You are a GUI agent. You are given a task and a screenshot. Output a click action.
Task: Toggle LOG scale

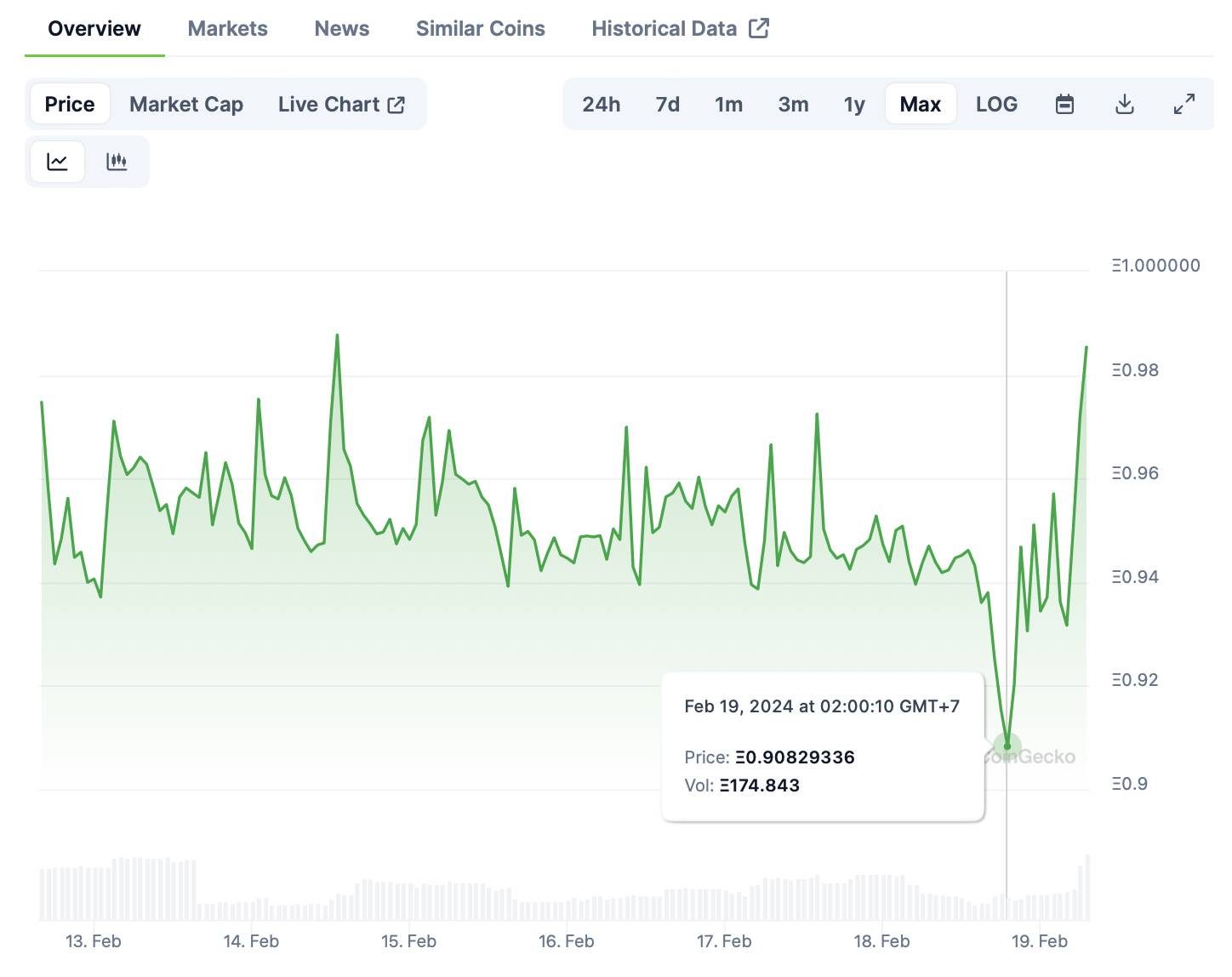[x=996, y=105]
